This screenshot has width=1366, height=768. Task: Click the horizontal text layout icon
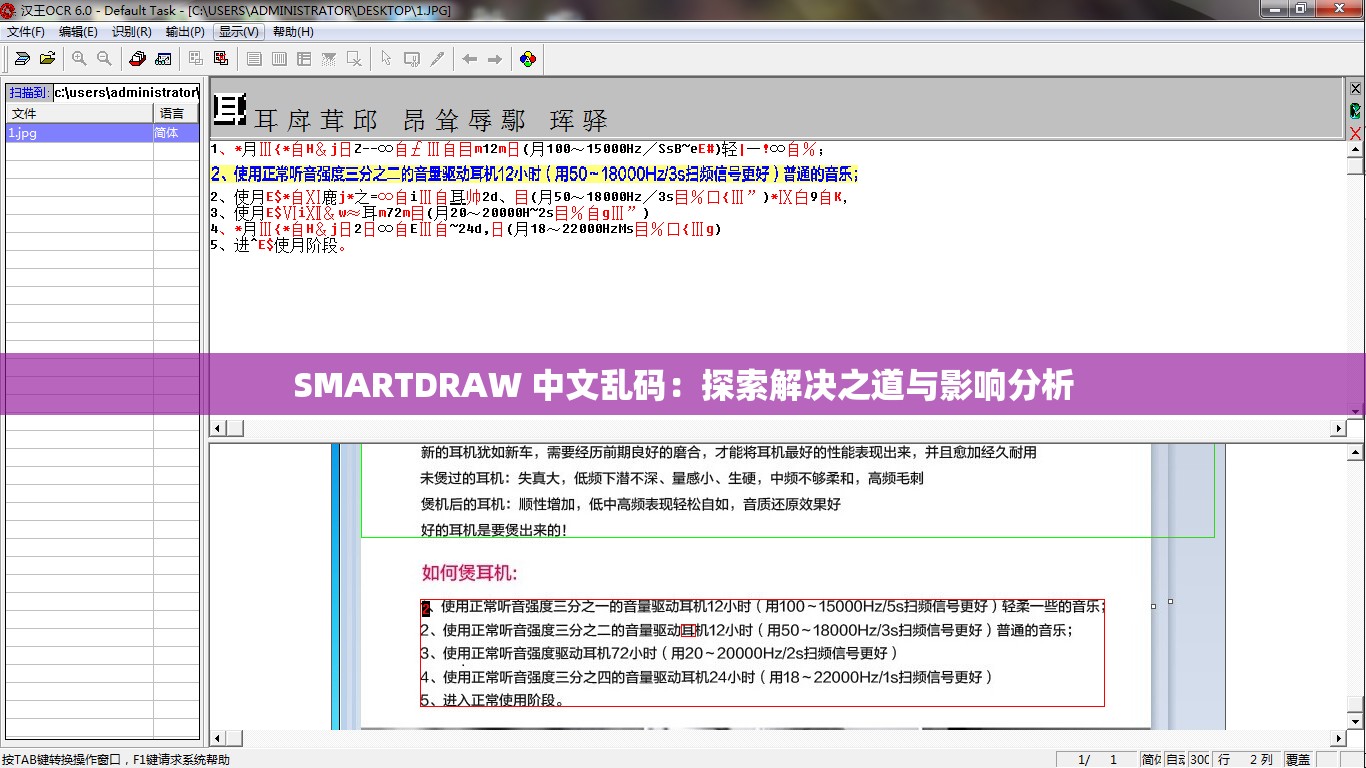click(254, 59)
